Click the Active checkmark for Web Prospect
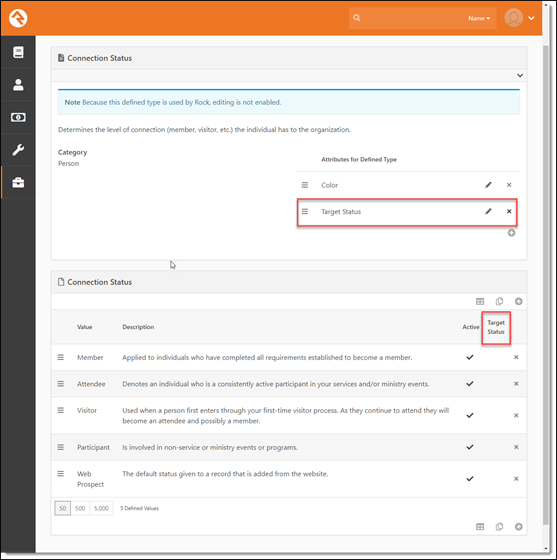The height and width of the screenshot is (560, 557). 470,479
